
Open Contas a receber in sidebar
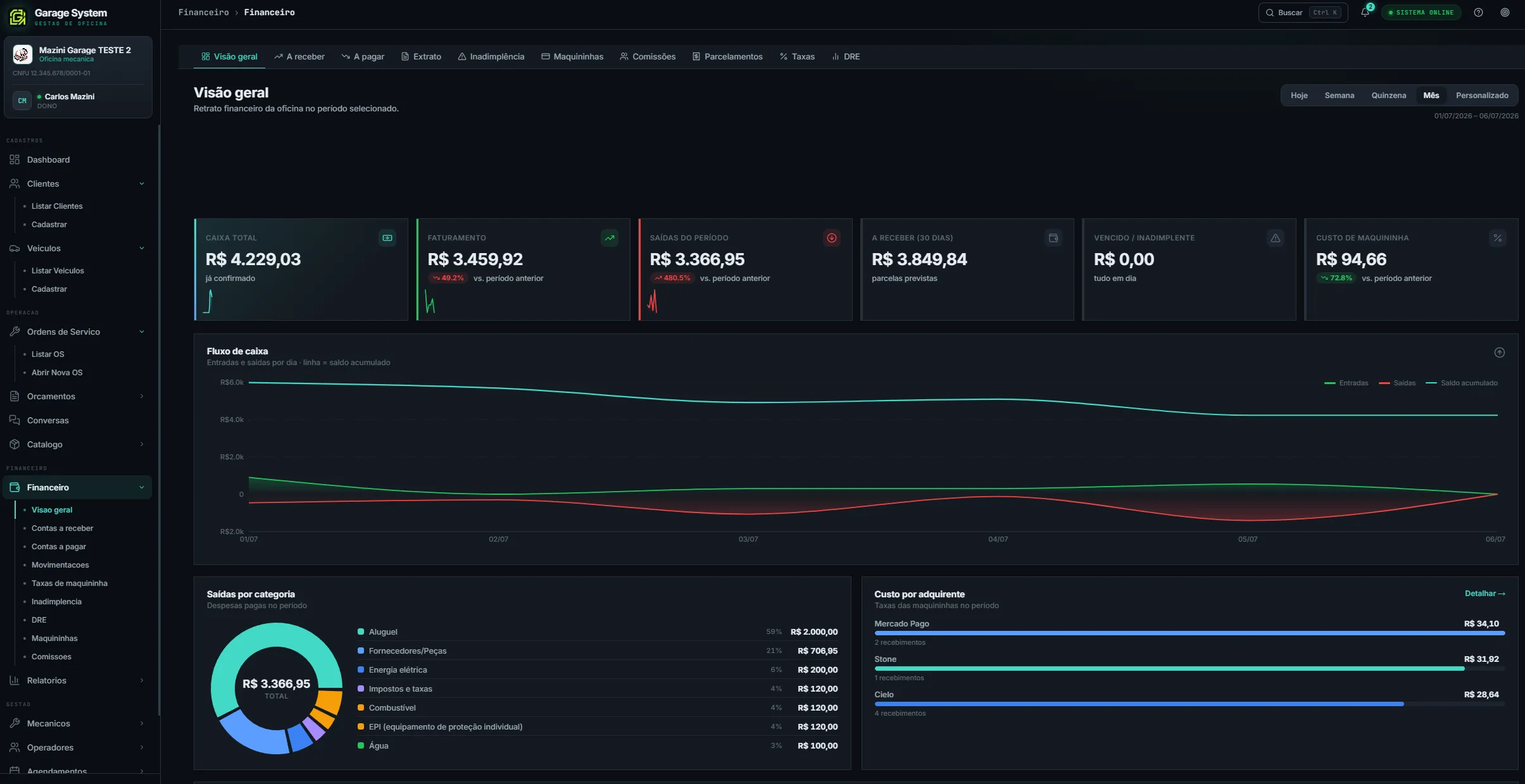click(62, 528)
